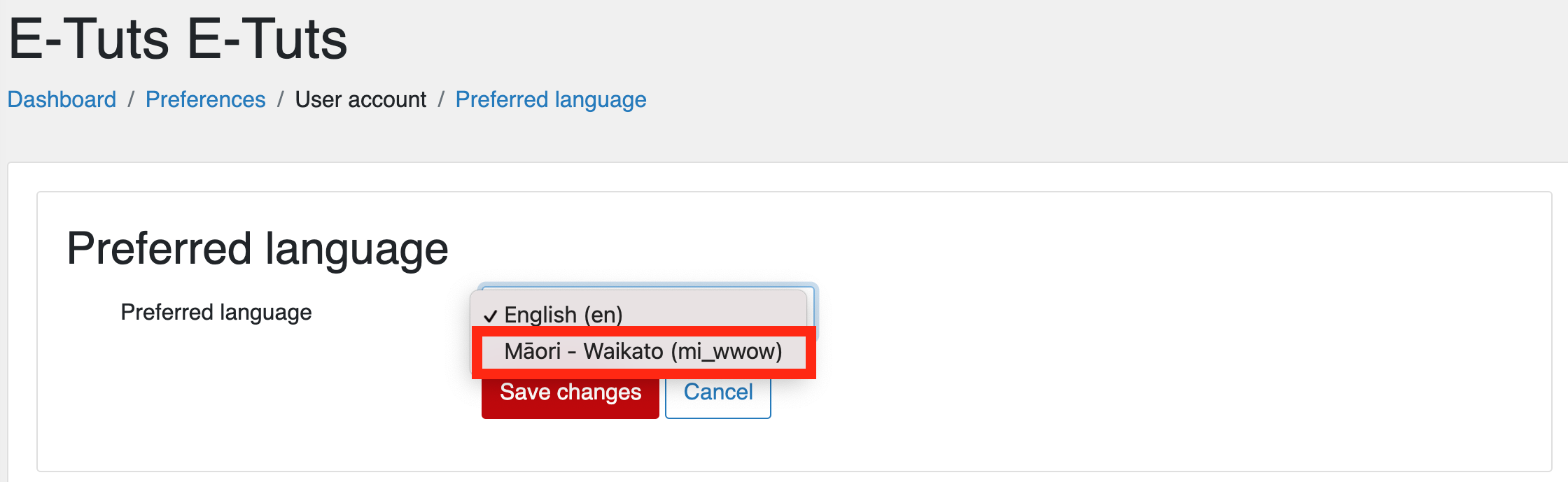
Task: Open the Preferences breadcrumb link
Action: pyautogui.click(x=206, y=99)
